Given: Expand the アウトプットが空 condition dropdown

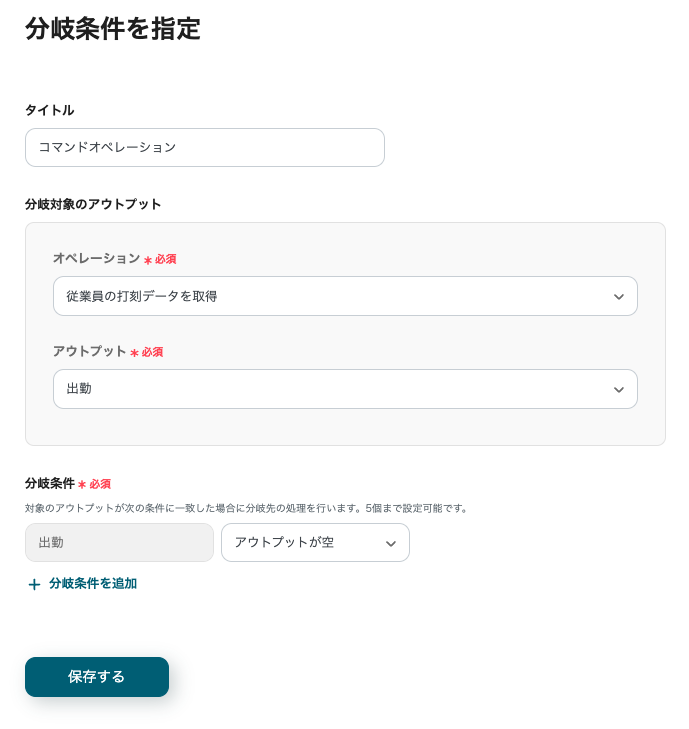Looking at the screenshot, I should [305, 542].
